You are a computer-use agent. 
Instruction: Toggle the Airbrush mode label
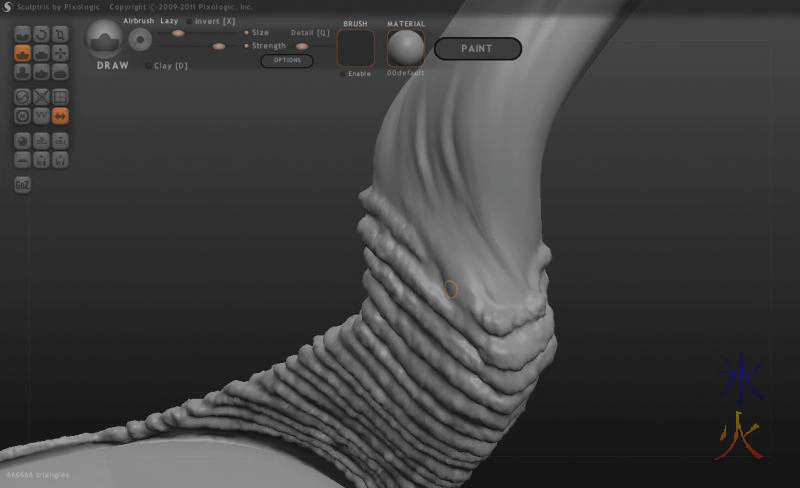pyautogui.click(x=138, y=21)
